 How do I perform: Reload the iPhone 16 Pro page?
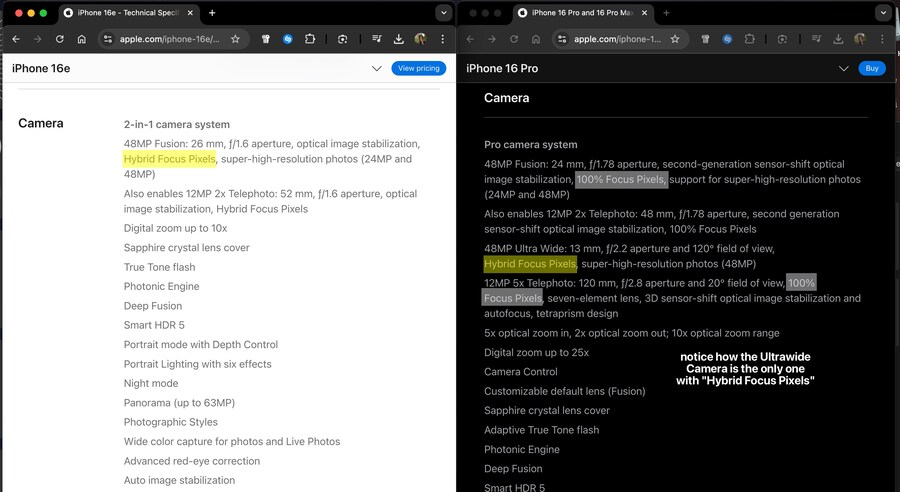click(514, 39)
